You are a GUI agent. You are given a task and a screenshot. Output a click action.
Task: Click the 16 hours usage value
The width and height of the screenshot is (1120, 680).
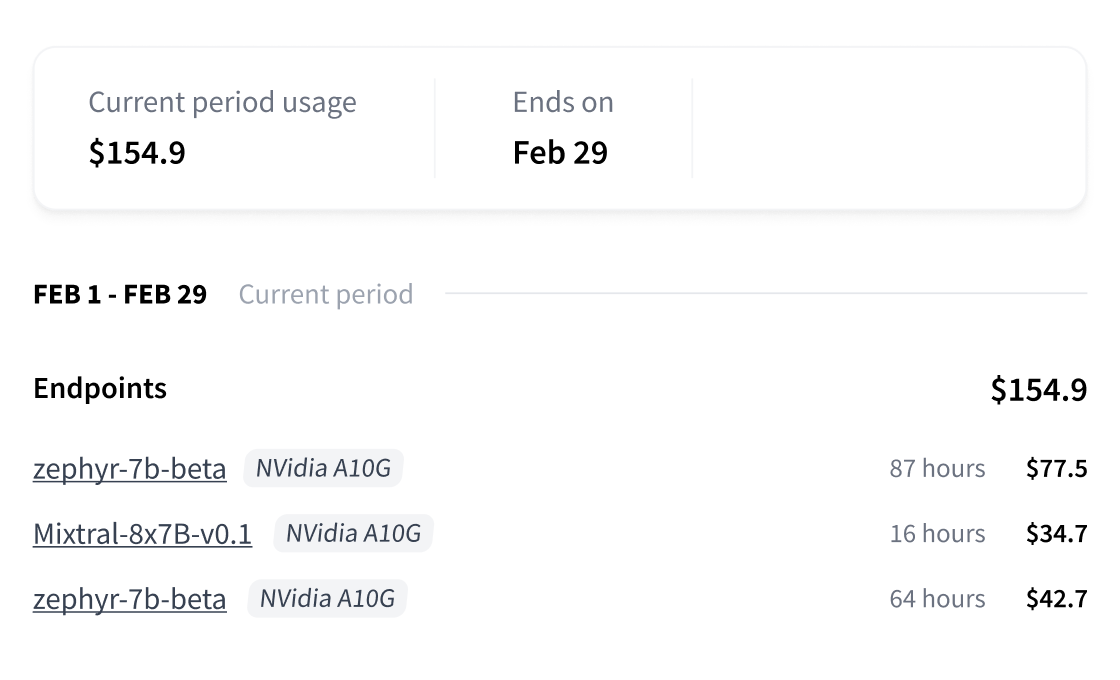(x=937, y=534)
